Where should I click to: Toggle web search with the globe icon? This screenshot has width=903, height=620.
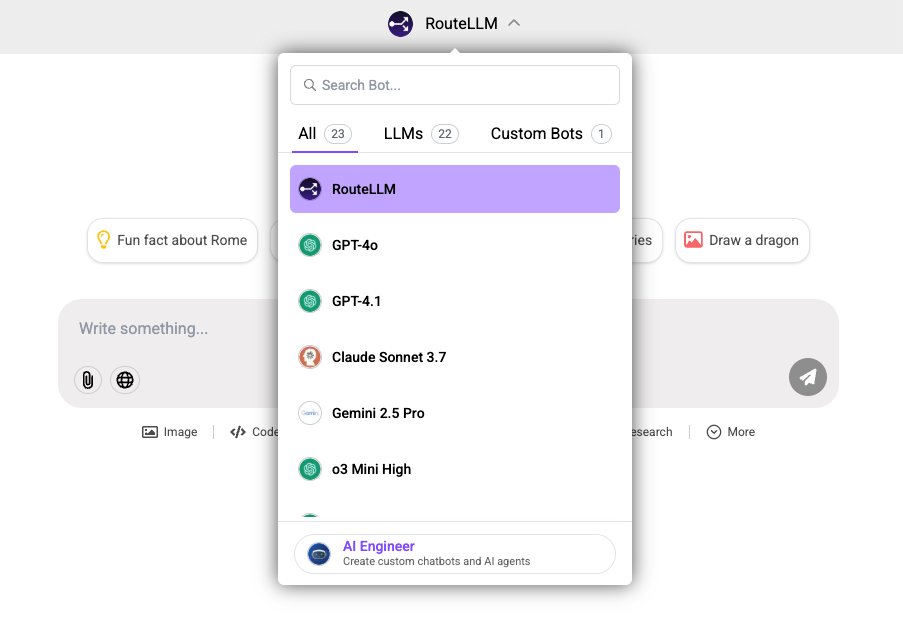125,380
